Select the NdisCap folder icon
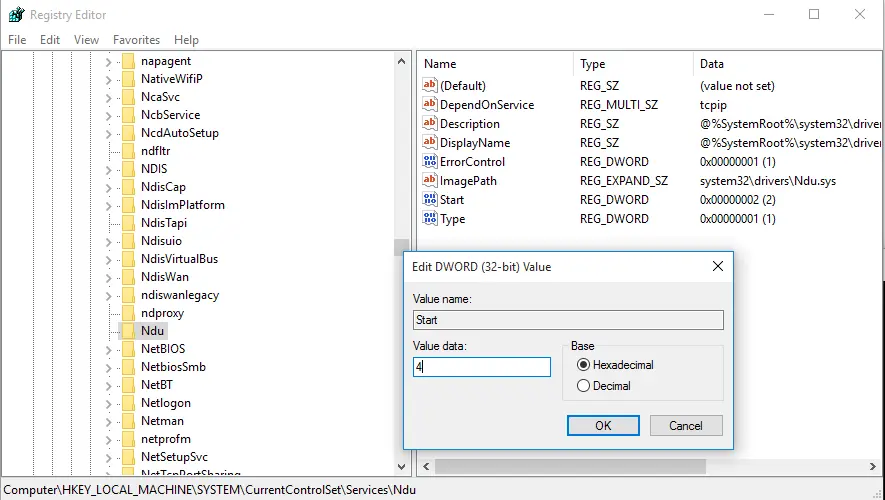This screenshot has height=500, width=885. (x=129, y=187)
